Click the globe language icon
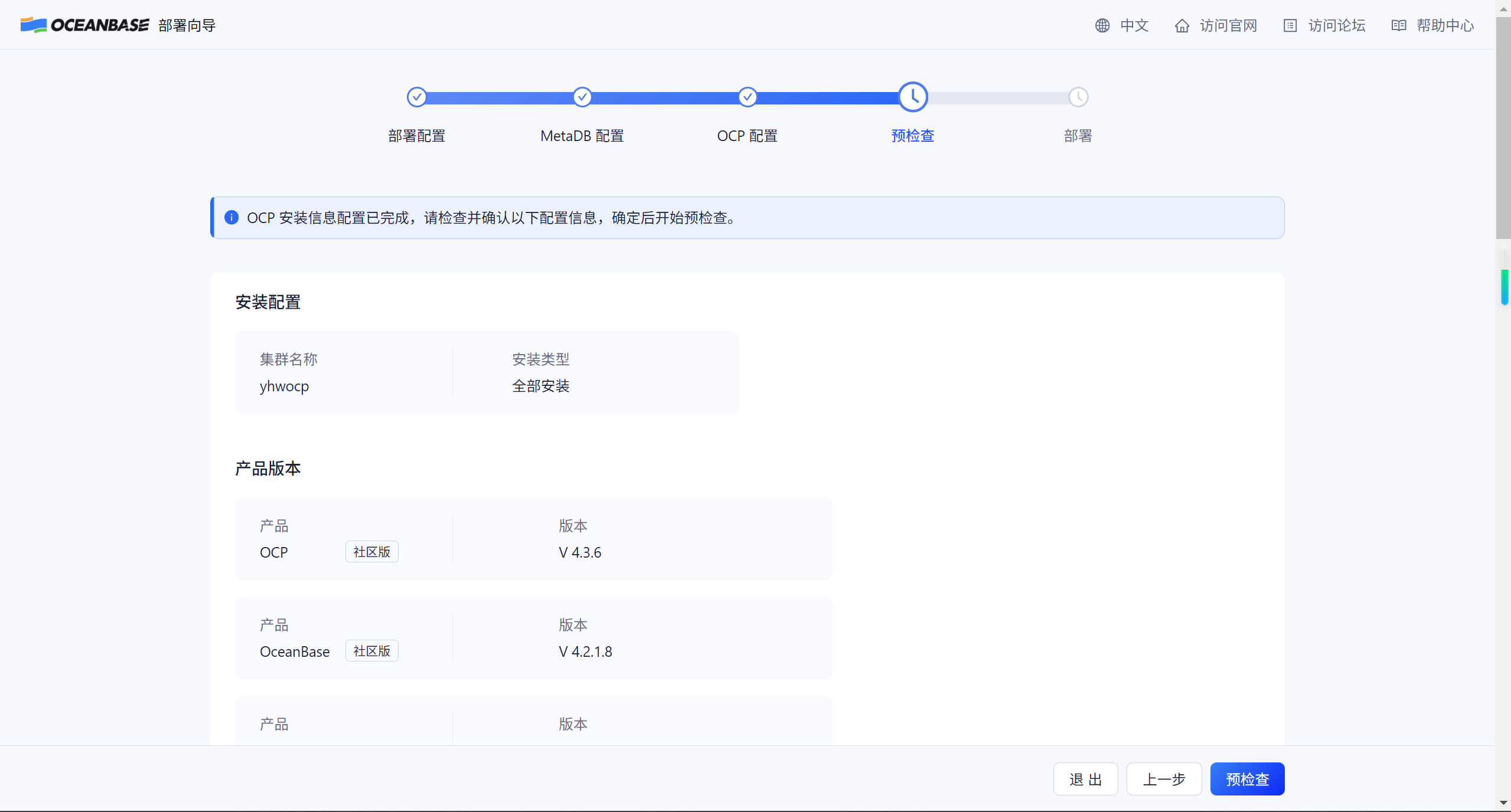The width and height of the screenshot is (1511, 812). [1102, 25]
